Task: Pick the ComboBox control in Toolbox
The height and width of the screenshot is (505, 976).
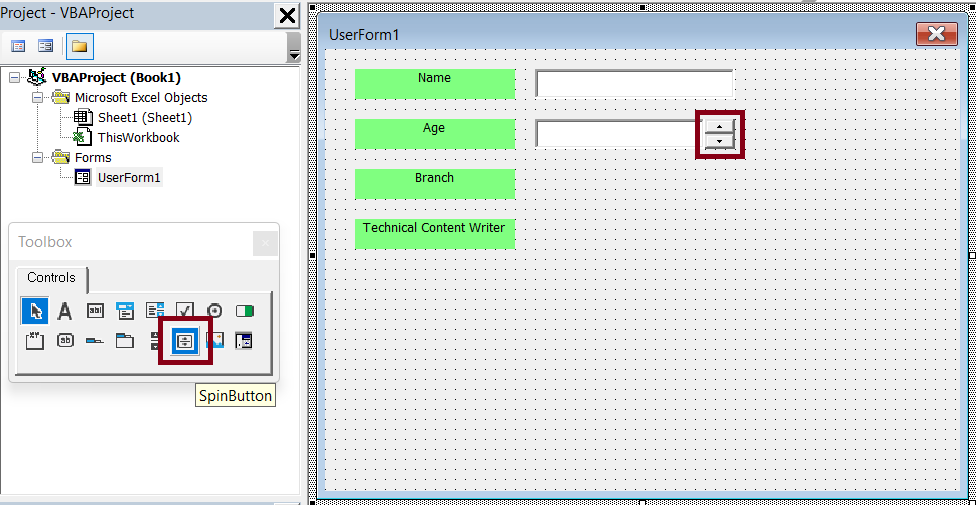Action: point(125,311)
